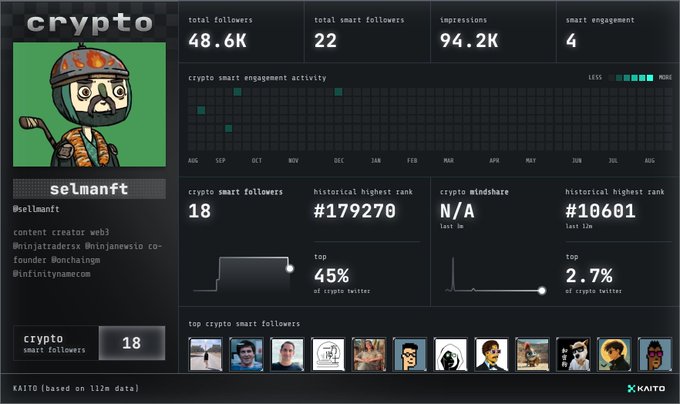Image resolution: width=680 pixels, height=404 pixels.
Task: Click the crypto mindshare N/A value
Action: point(457,211)
